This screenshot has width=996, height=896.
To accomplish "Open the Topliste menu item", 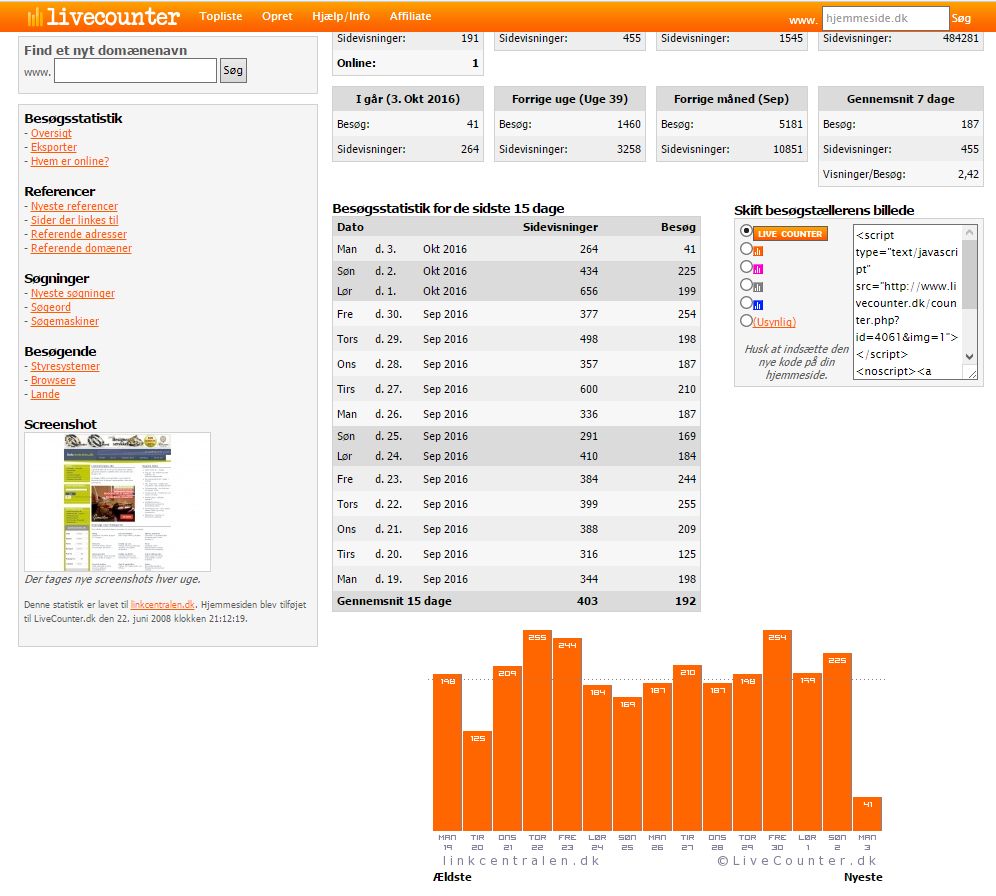I will pyautogui.click(x=220, y=16).
